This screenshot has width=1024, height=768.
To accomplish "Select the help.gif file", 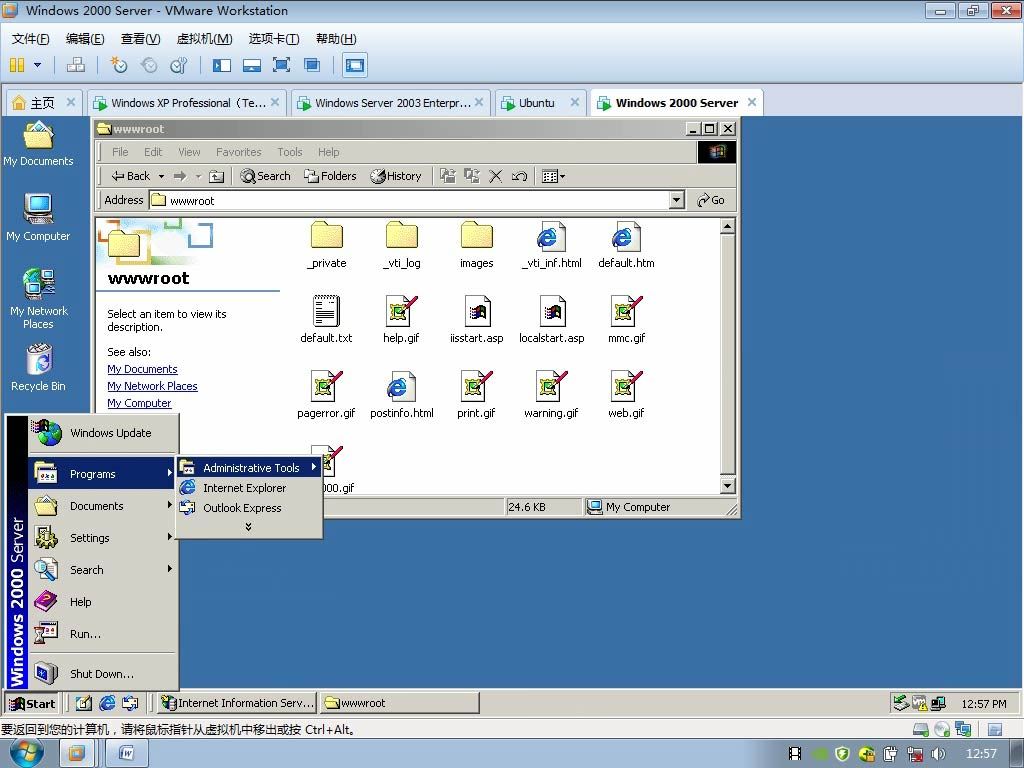I will pyautogui.click(x=401, y=319).
